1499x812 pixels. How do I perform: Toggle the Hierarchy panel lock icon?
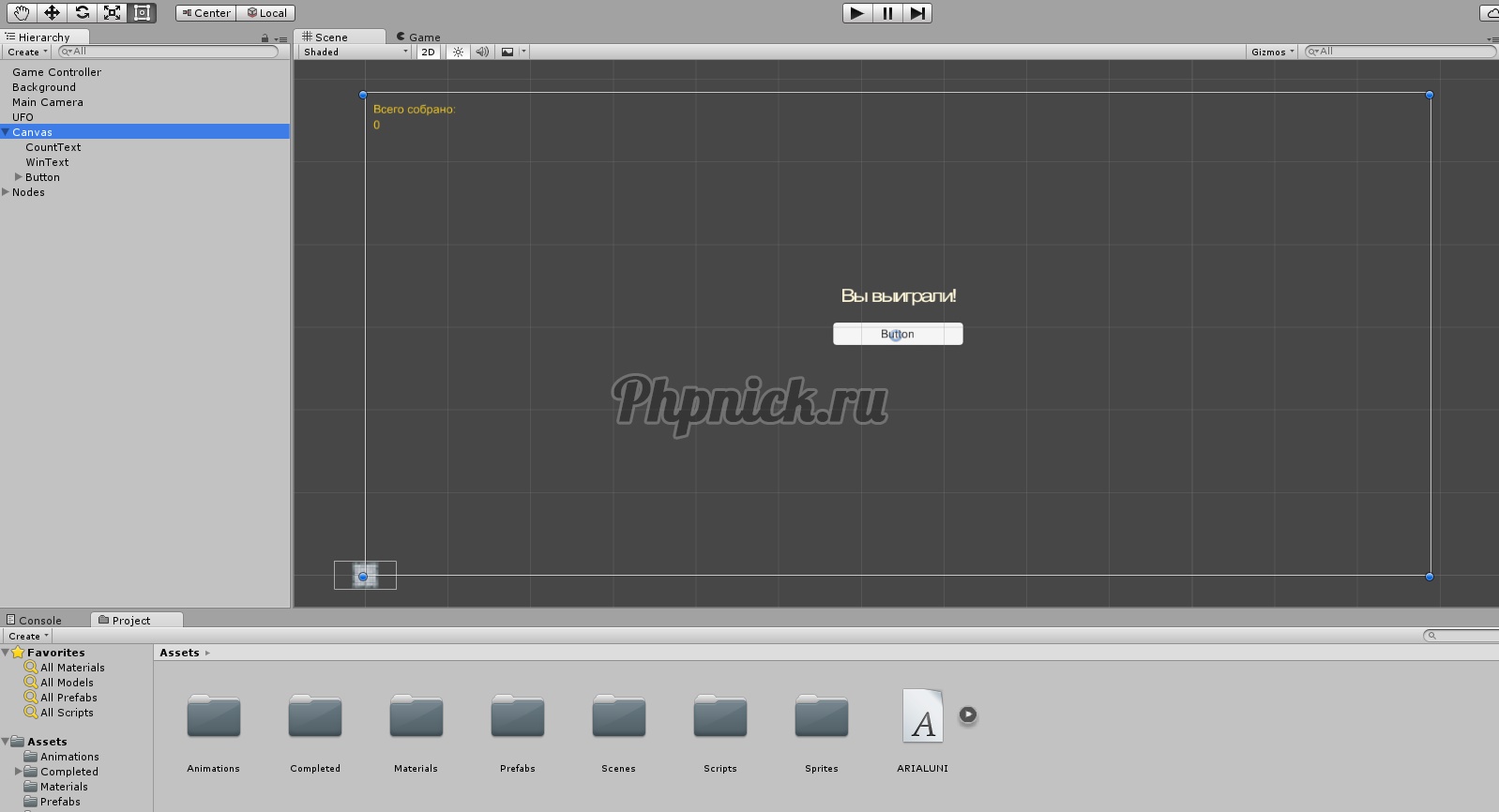point(265,38)
